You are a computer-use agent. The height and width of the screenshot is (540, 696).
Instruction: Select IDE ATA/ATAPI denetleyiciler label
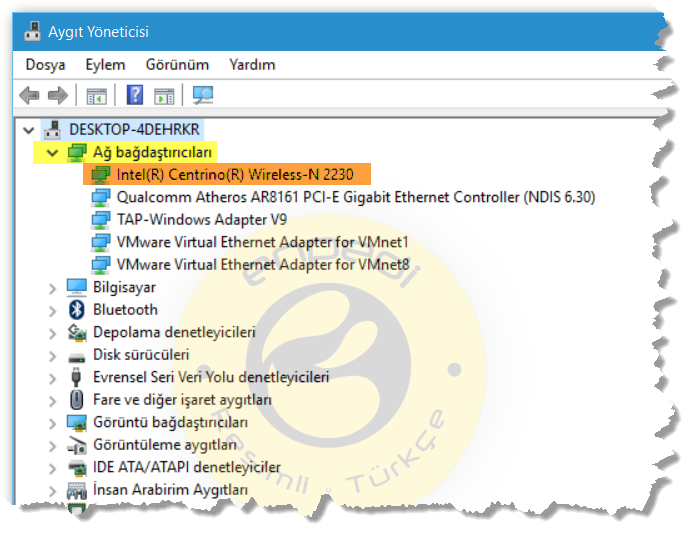[x=186, y=467]
